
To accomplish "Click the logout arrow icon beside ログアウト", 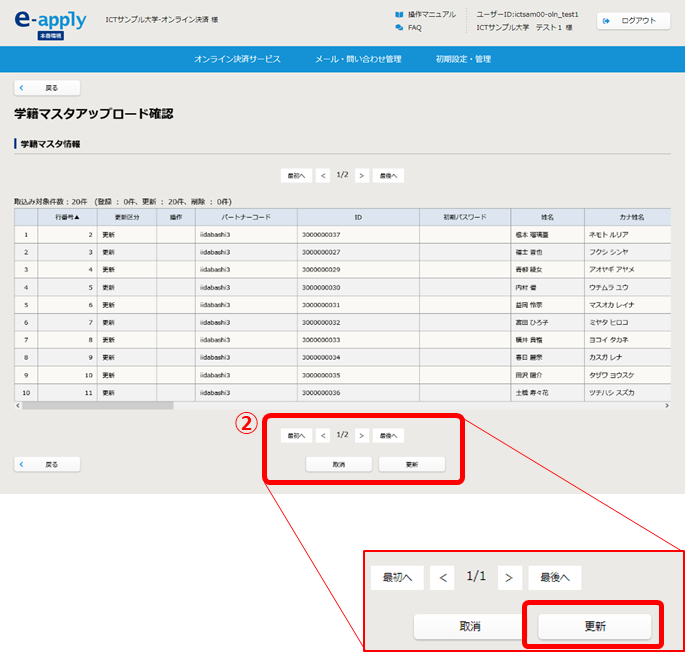I will click(606, 21).
